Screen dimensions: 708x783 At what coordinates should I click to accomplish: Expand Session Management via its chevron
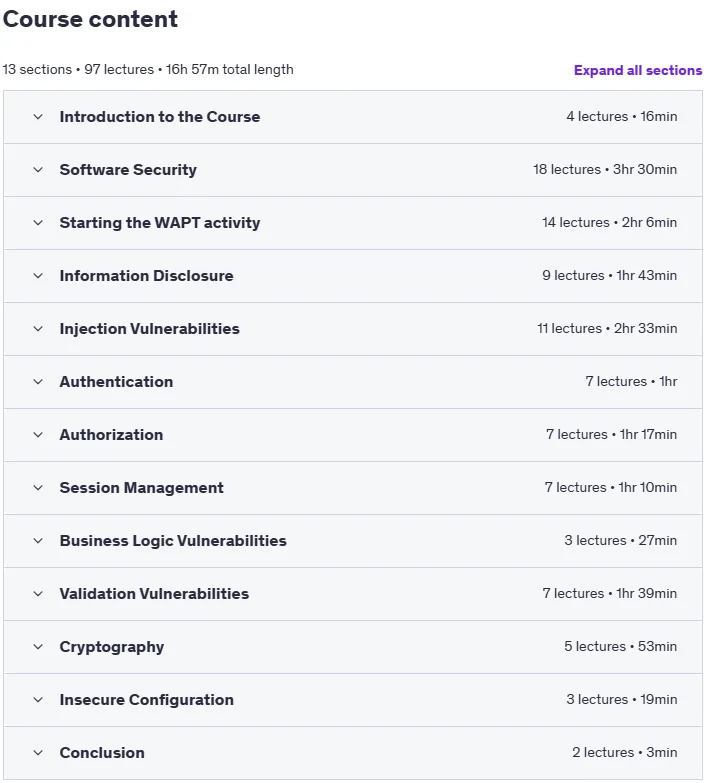click(x=38, y=488)
